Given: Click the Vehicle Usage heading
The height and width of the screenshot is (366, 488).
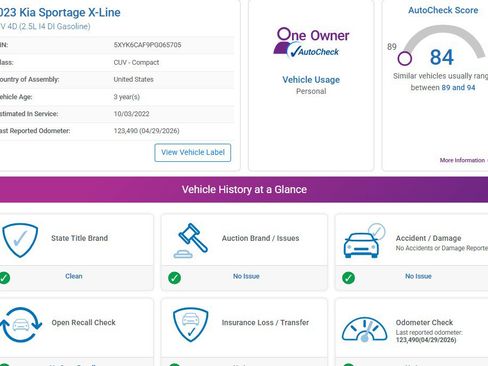Looking at the screenshot, I should point(311,80).
